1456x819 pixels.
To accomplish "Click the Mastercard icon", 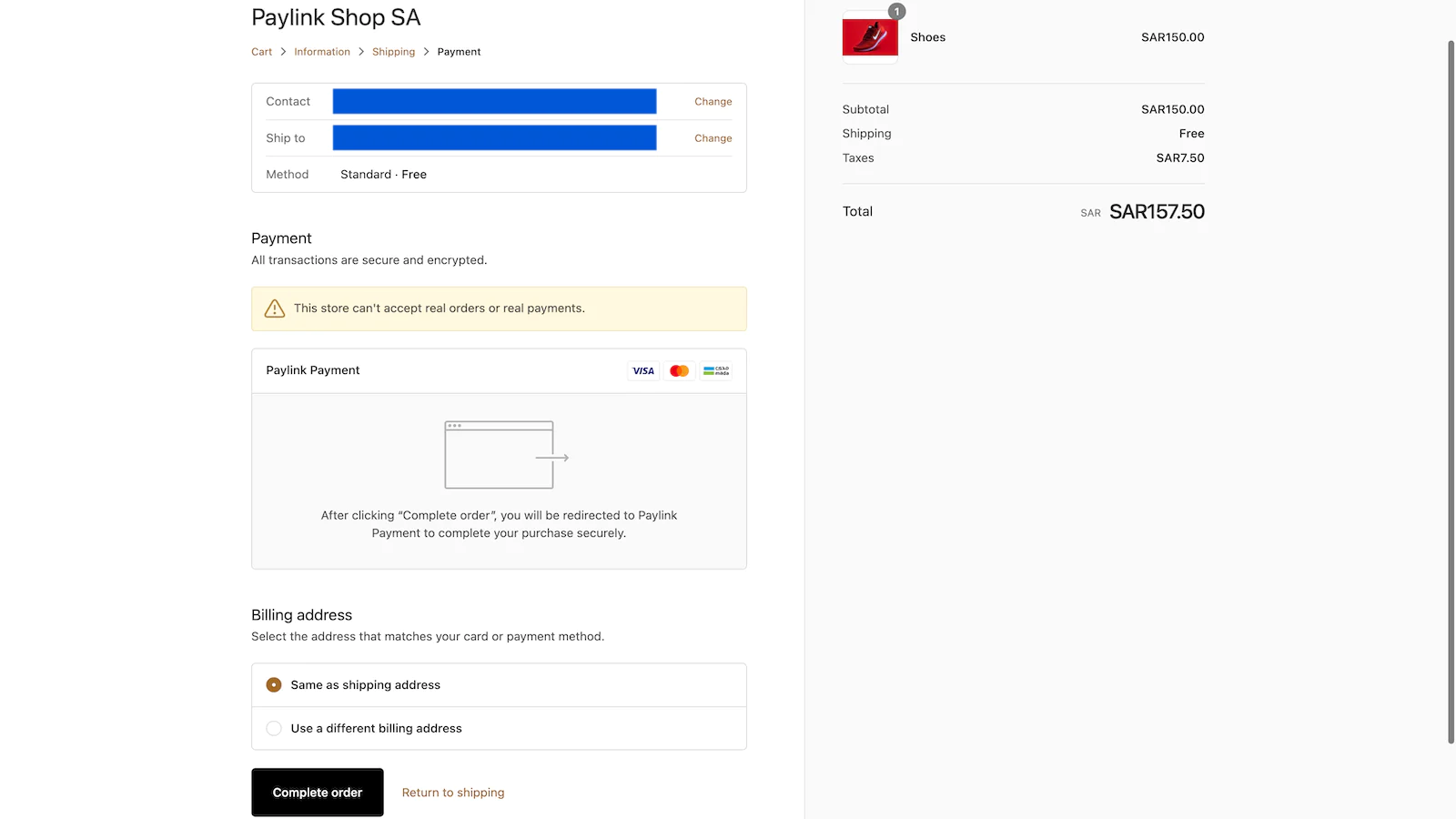I will pos(679,370).
